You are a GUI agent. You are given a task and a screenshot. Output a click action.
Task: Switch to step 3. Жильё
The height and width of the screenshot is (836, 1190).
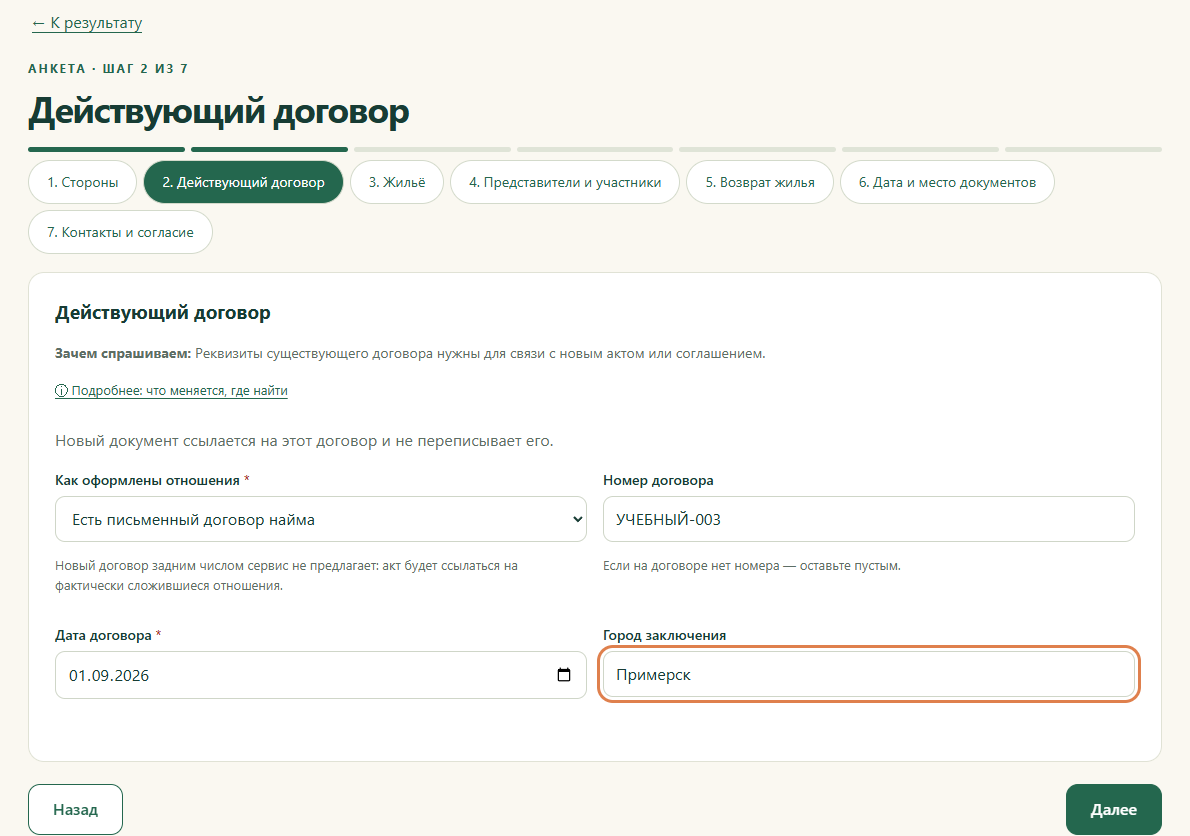(x=397, y=182)
